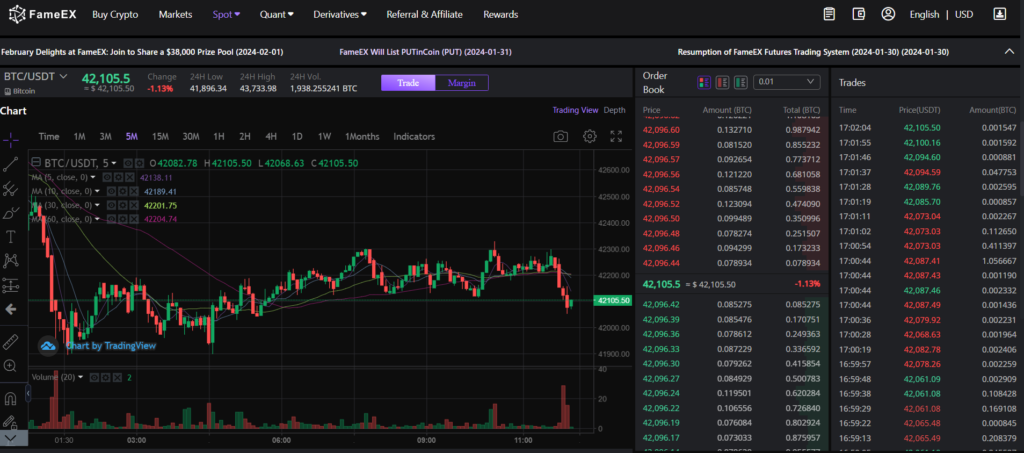Select the pitchfork drawing tool
Viewport: 1024px width, 453px height.
point(10,189)
